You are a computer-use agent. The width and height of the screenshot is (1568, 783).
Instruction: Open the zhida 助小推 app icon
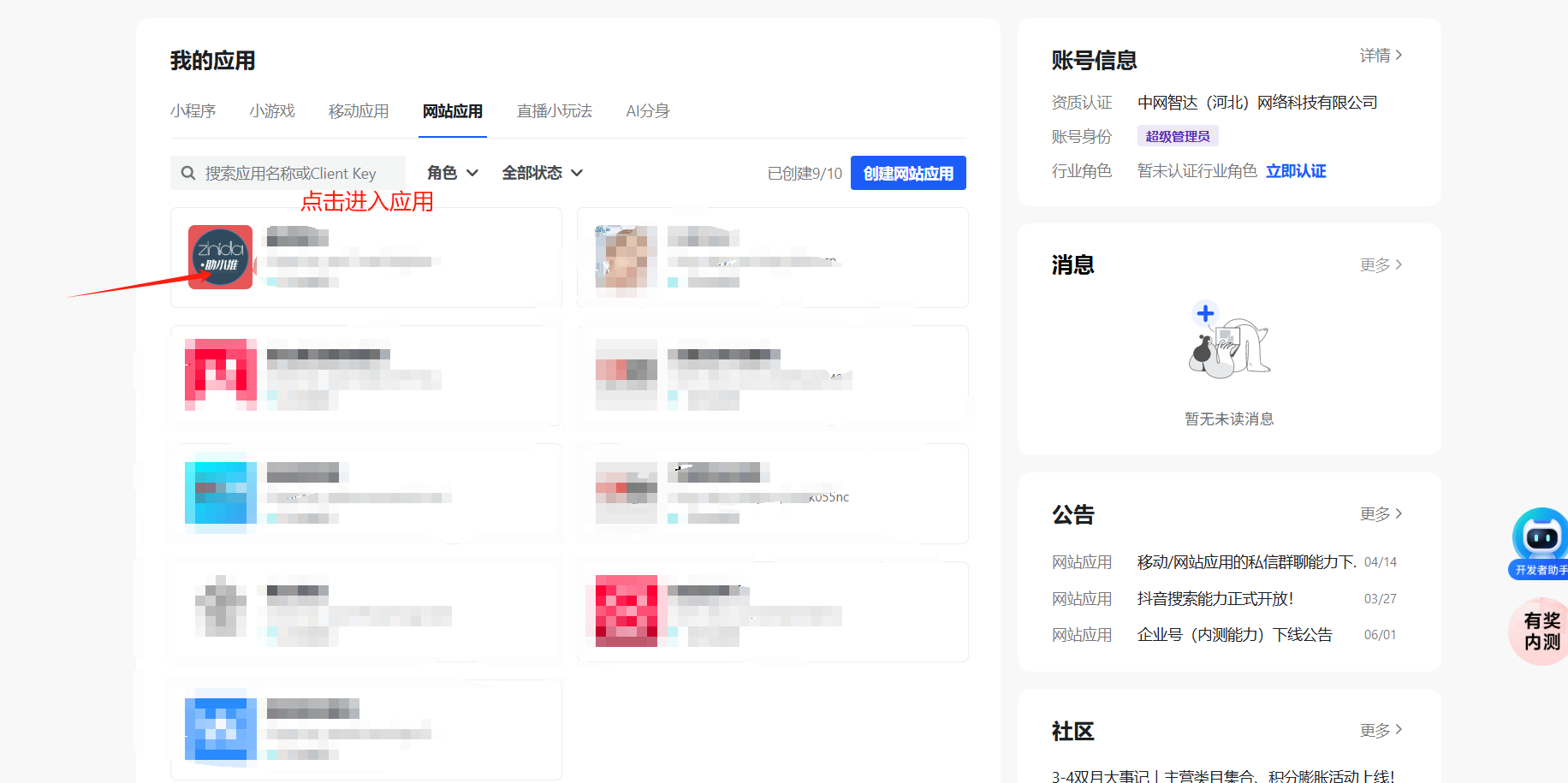[220, 257]
